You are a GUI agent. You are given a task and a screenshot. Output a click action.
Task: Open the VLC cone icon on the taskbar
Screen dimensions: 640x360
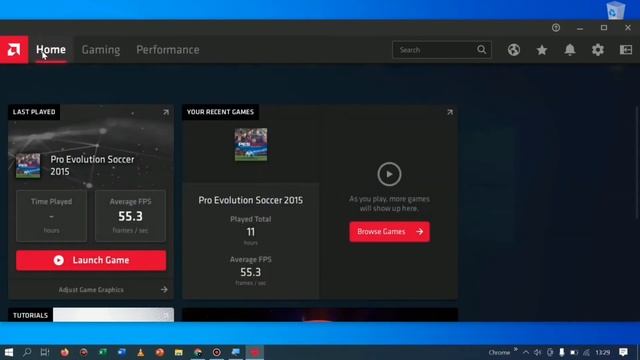[x=140, y=352]
